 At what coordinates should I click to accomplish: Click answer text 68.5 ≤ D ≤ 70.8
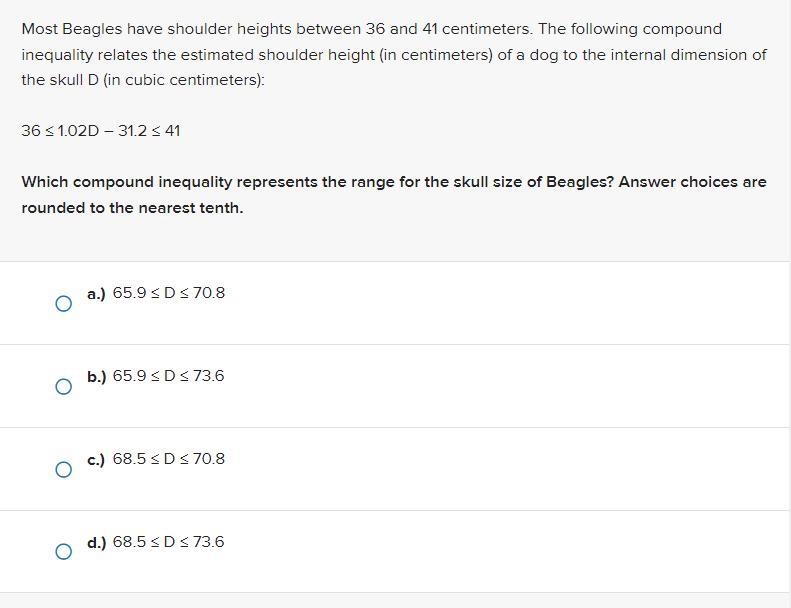169,459
